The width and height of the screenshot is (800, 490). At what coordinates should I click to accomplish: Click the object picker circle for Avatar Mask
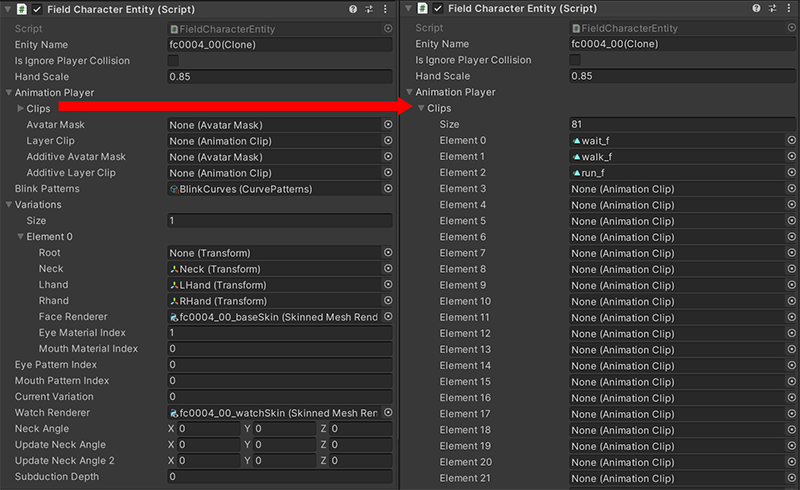coord(387,125)
